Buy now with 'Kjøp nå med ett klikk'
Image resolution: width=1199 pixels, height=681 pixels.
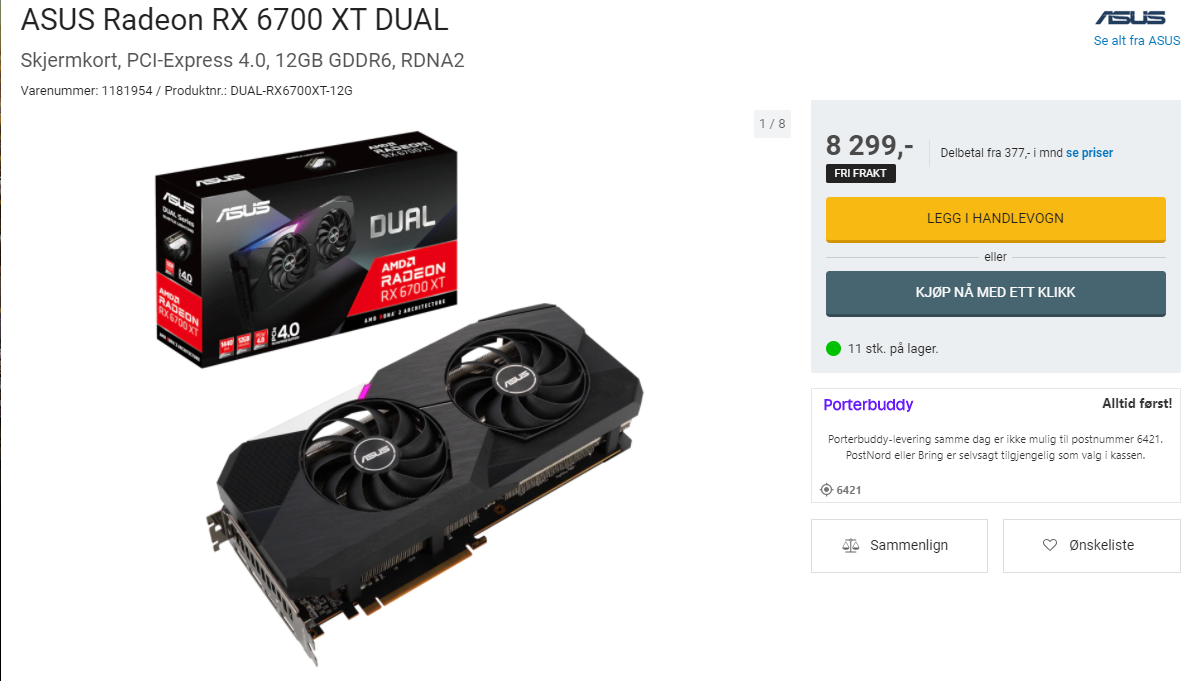(x=996, y=293)
